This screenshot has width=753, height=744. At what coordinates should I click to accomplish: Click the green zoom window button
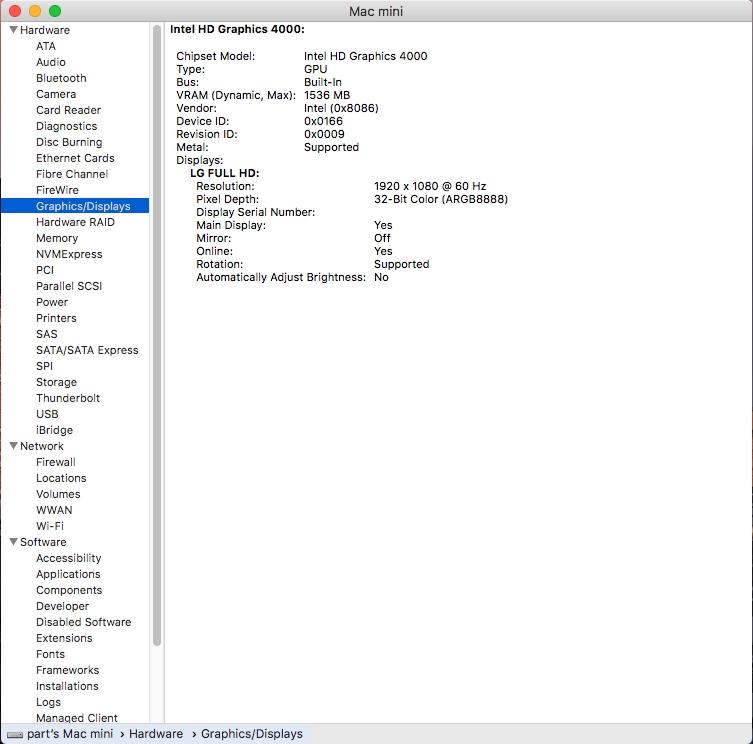[55, 11]
